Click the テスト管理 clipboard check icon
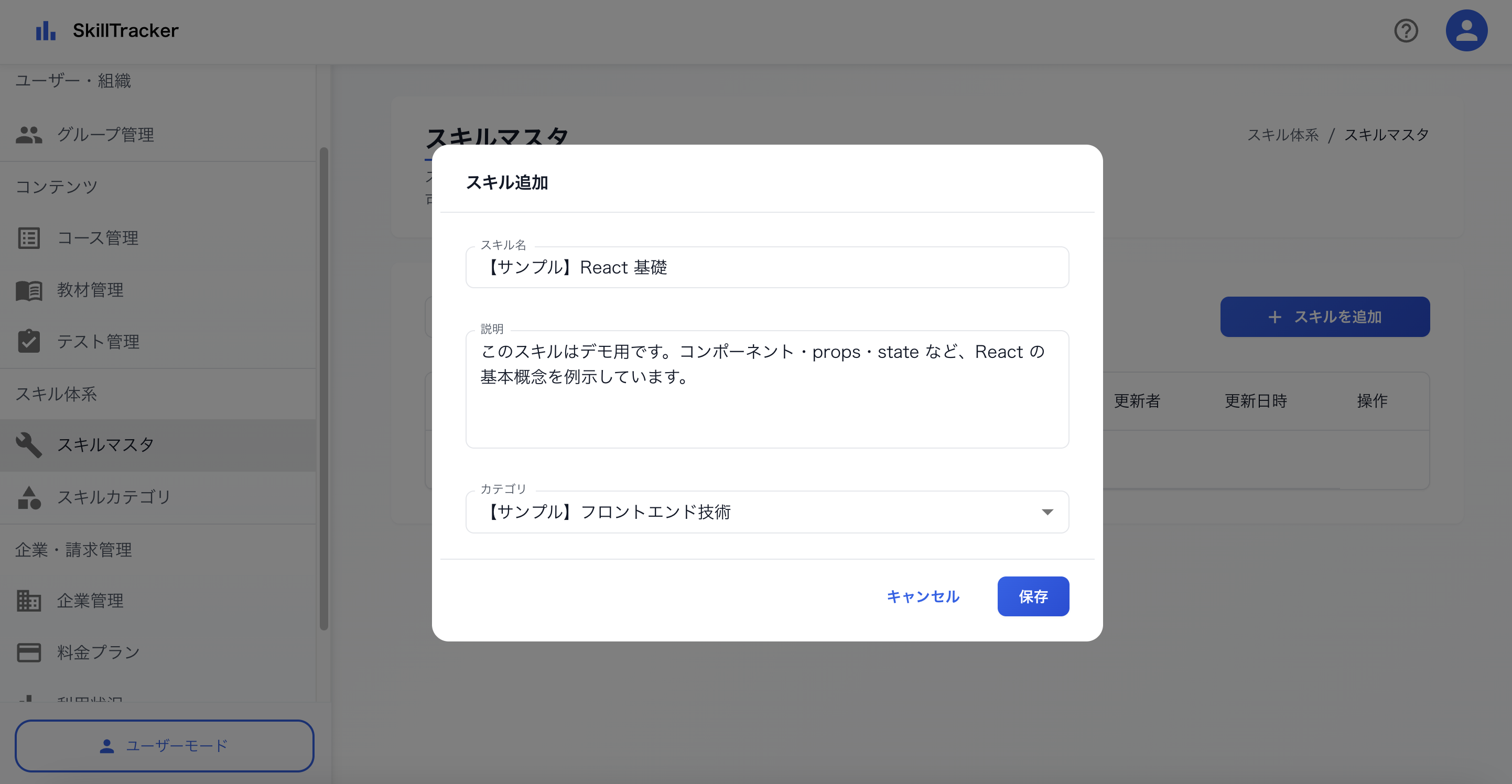 click(29, 342)
